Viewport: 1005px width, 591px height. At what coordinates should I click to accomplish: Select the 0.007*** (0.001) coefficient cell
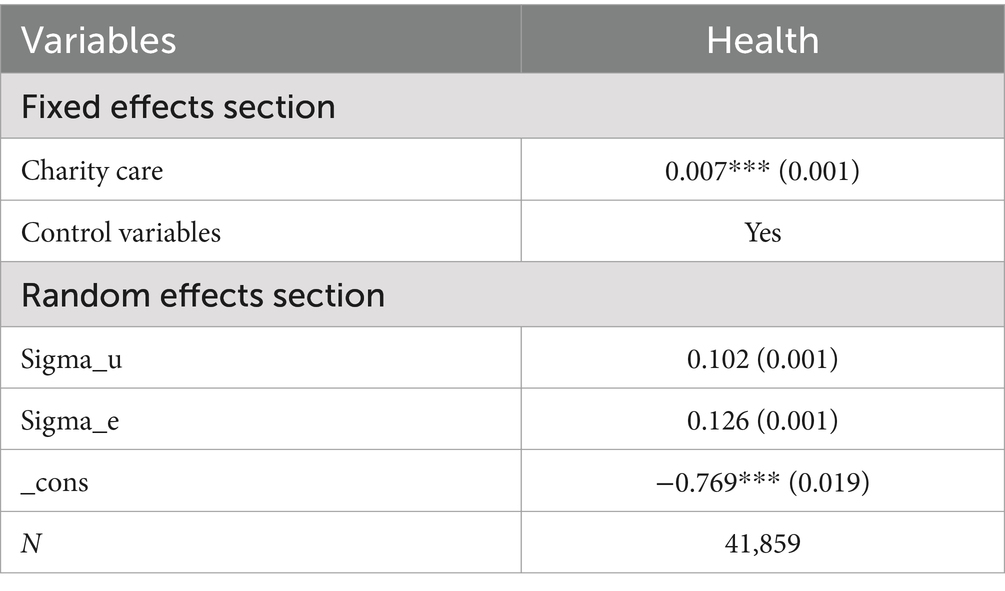(763, 171)
